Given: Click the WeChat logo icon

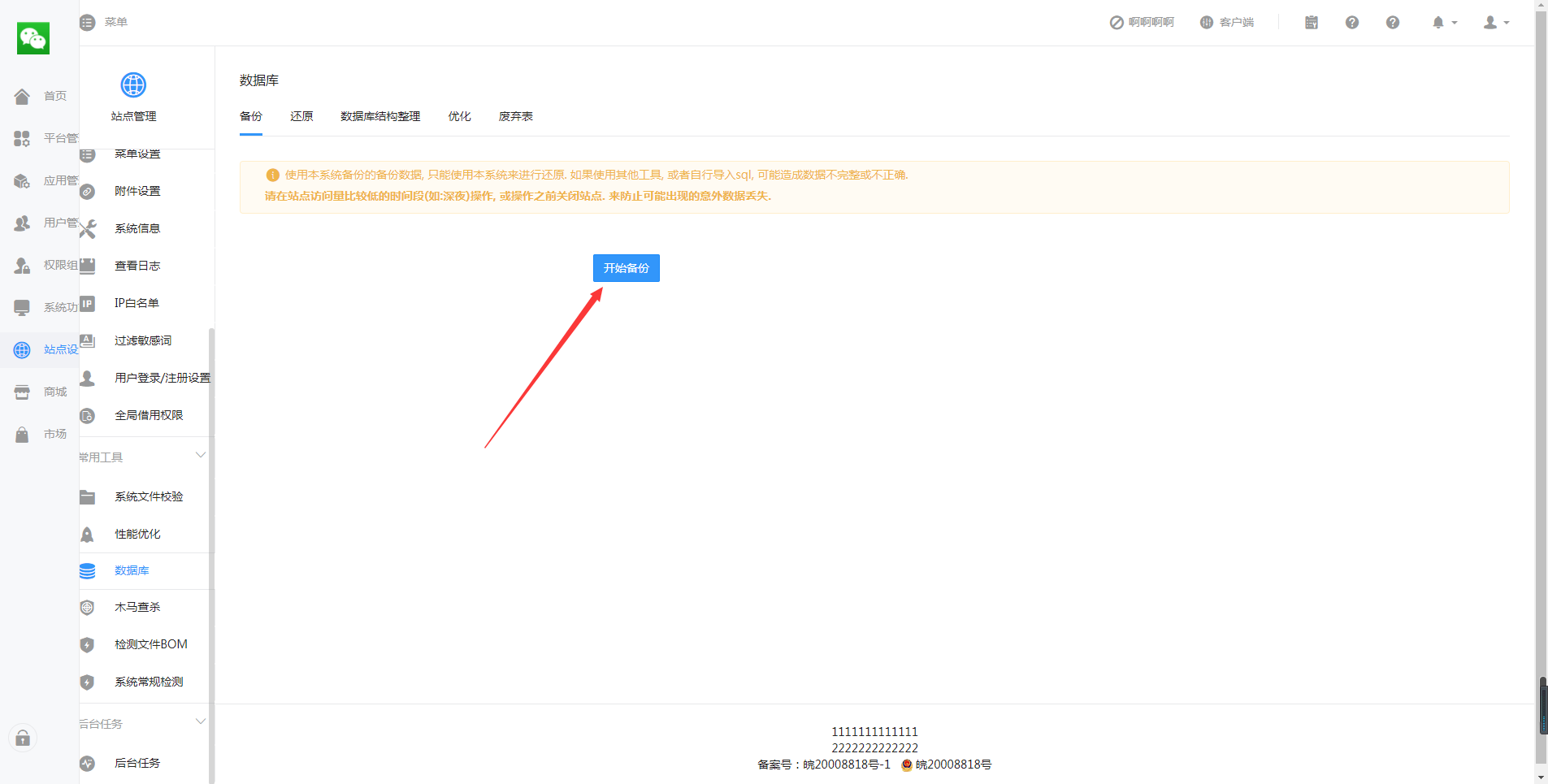Looking at the screenshot, I should (x=33, y=38).
